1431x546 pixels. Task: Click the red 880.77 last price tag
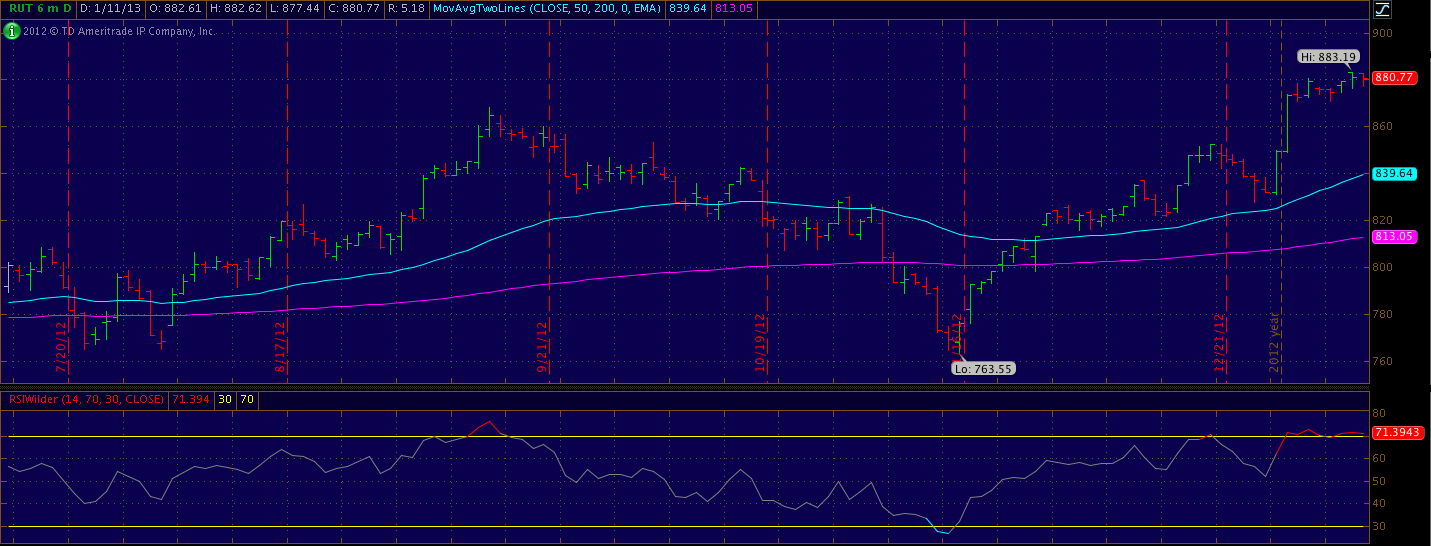pos(1394,77)
